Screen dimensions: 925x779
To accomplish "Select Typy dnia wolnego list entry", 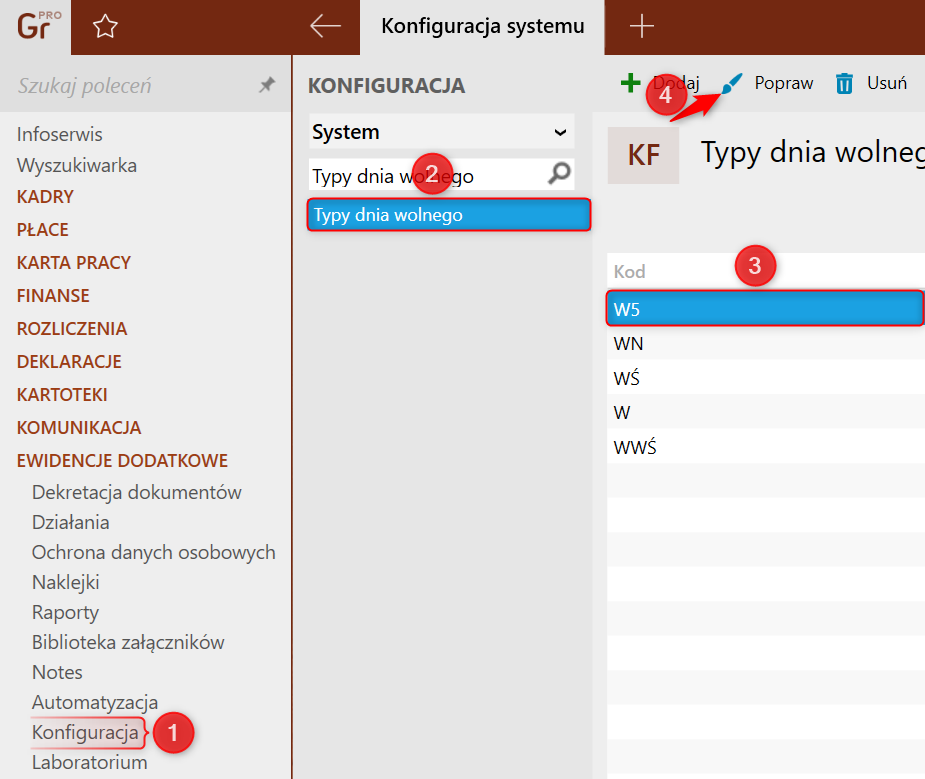I will coord(449,215).
